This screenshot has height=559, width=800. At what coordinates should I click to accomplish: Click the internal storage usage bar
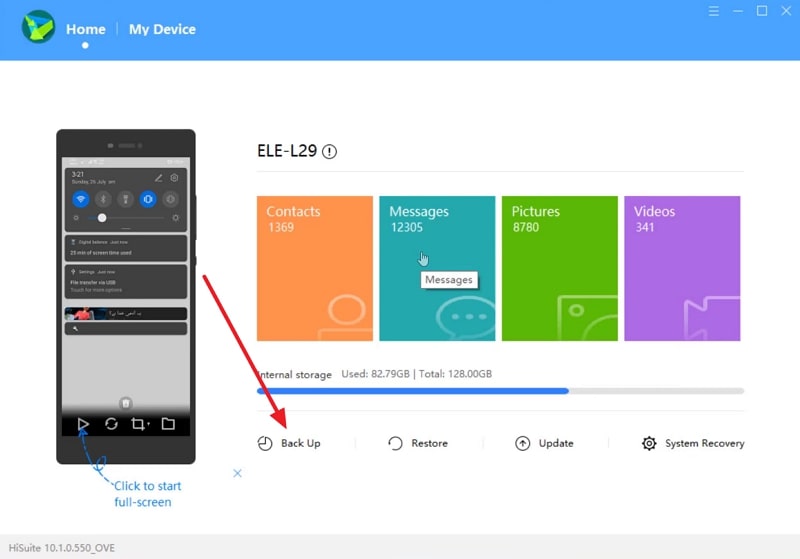point(500,391)
